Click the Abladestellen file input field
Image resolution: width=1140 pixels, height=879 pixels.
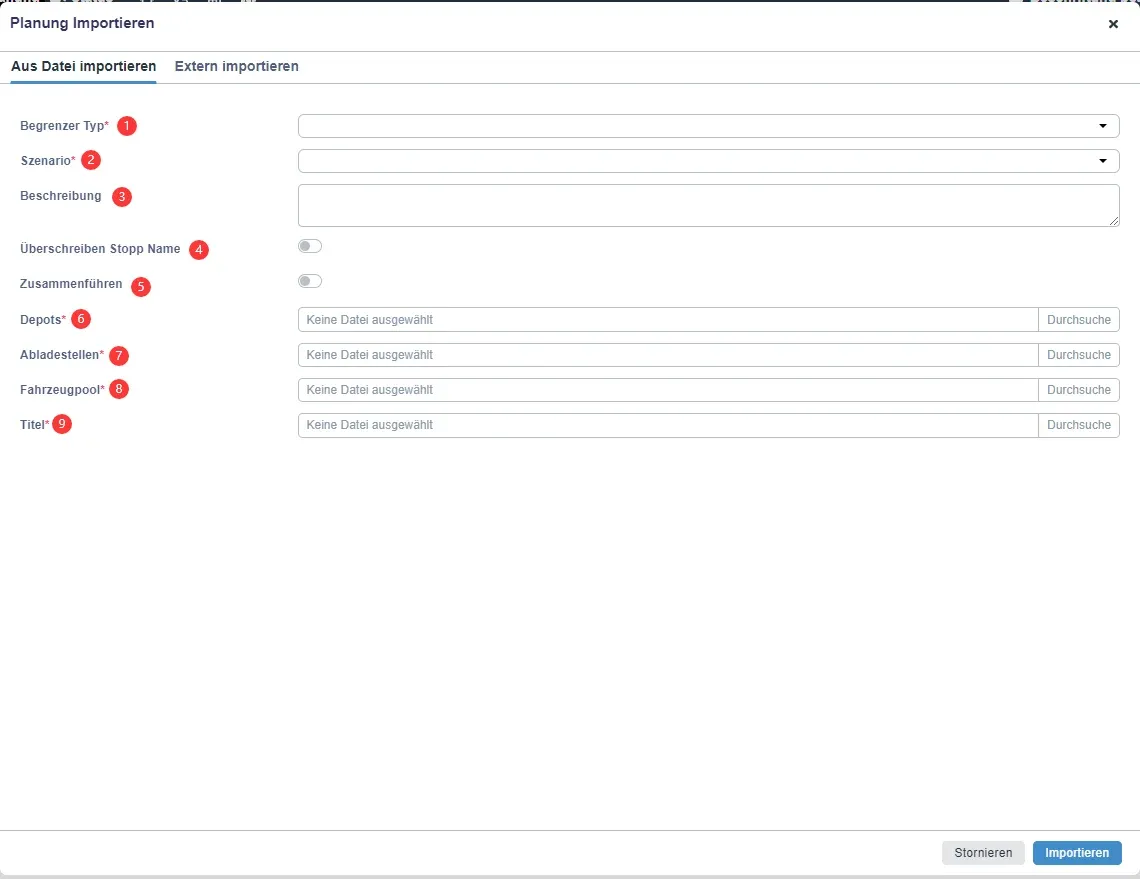pyautogui.click(x=667, y=355)
